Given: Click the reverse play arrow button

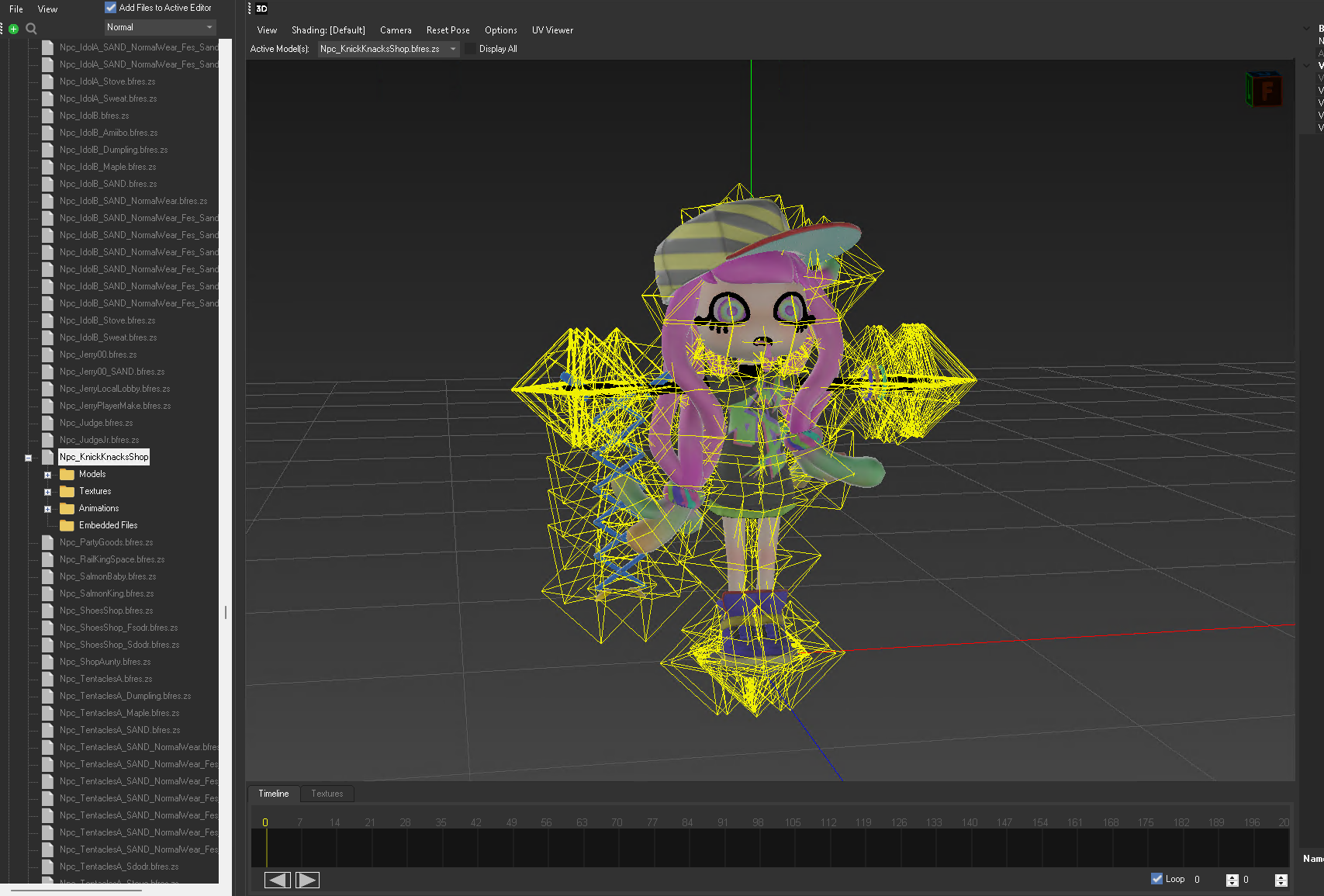Looking at the screenshot, I should pos(278,880).
